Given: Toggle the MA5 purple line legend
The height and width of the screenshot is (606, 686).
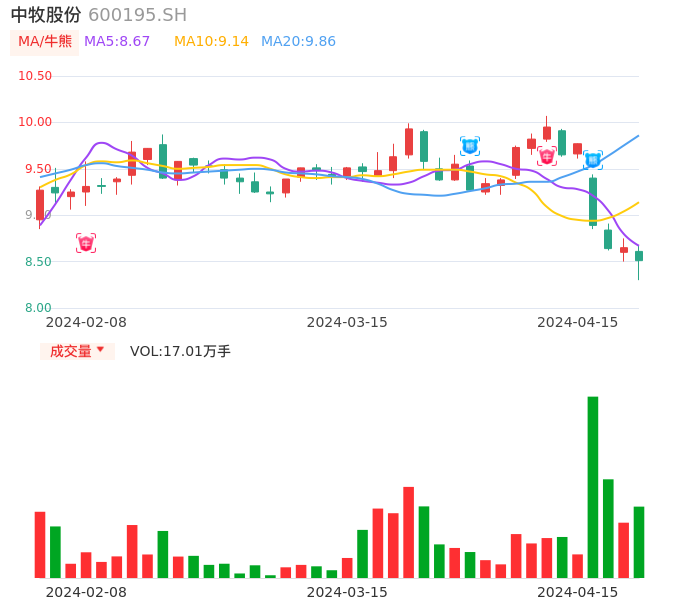Looking at the screenshot, I should (117, 42).
